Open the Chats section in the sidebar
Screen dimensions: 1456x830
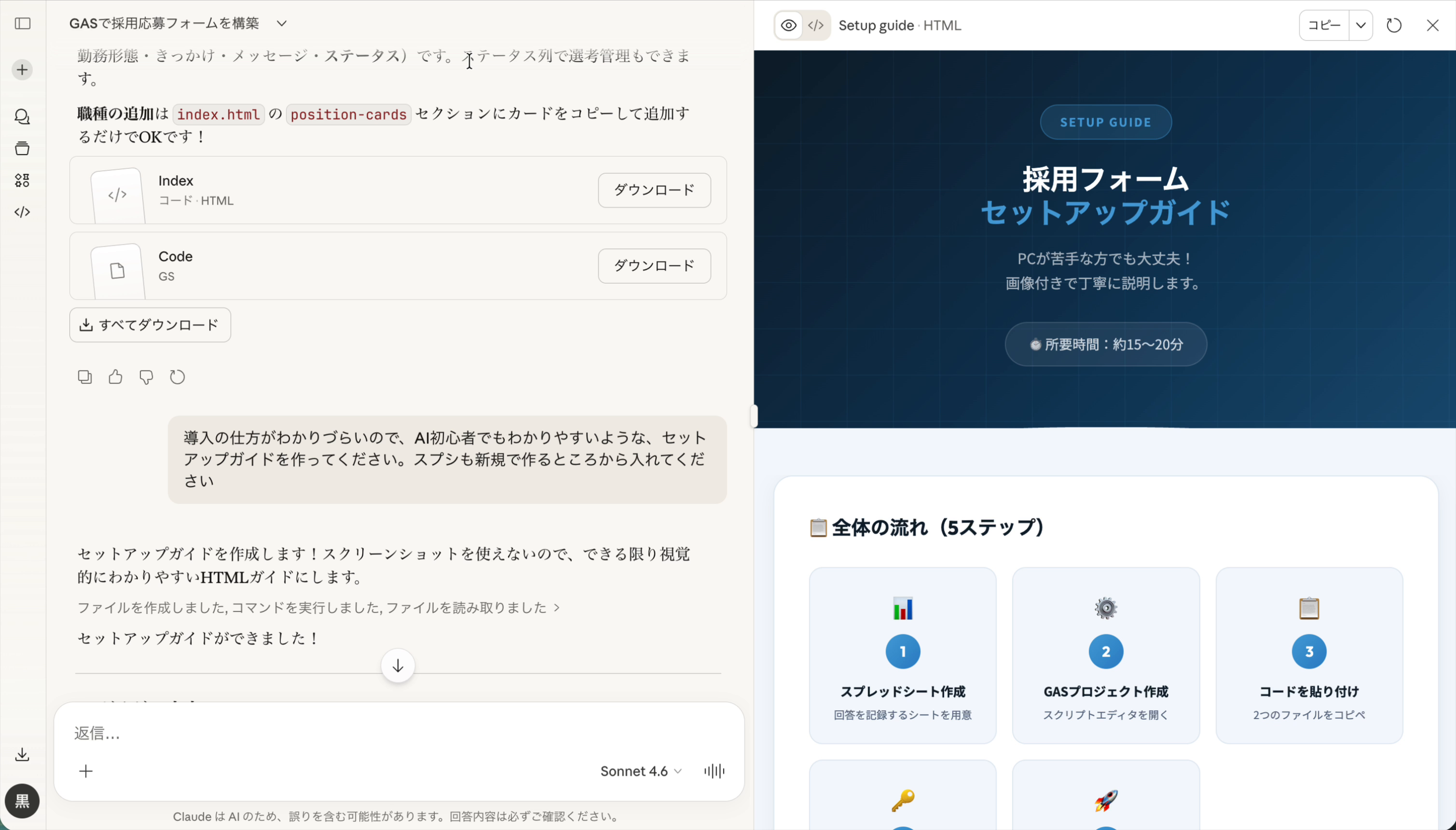[22, 117]
